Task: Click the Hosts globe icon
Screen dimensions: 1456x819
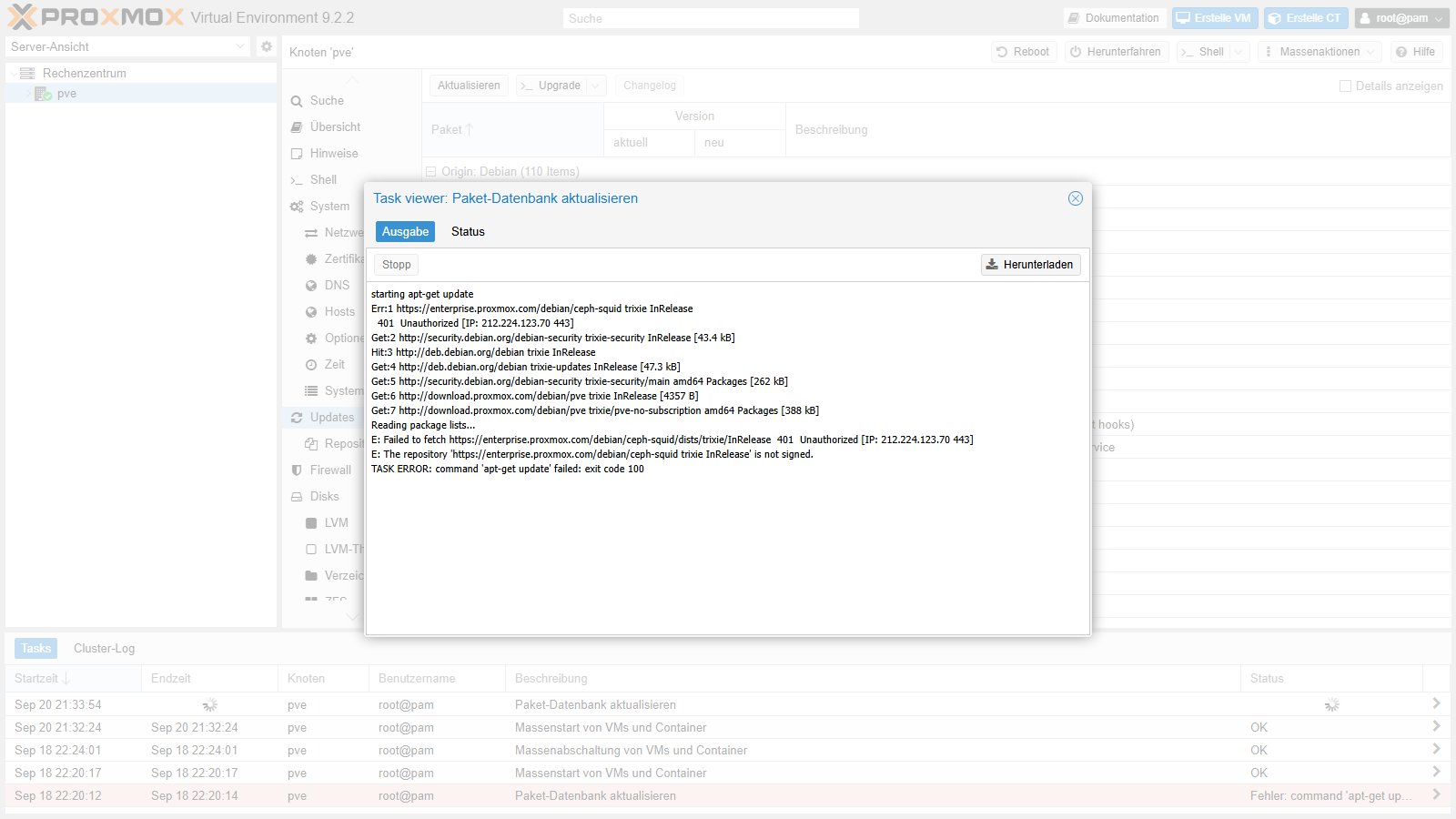Action: tap(311, 312)
